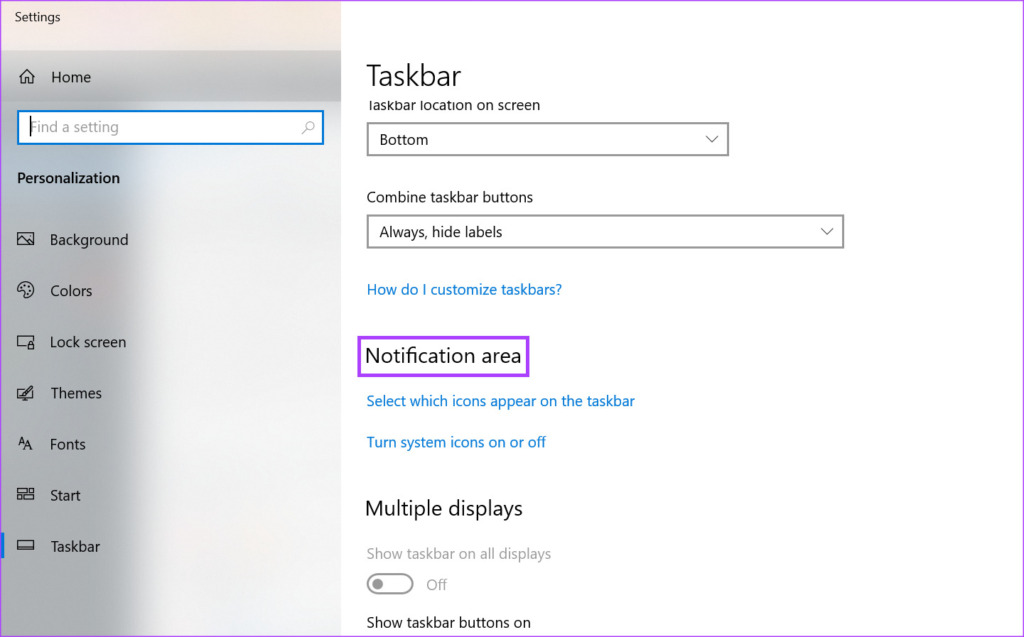The width and height of the screenshot is (1024, 637).
Task: Click the Home icon at the top
Action: pyautogui.click(x=27, y=77)
